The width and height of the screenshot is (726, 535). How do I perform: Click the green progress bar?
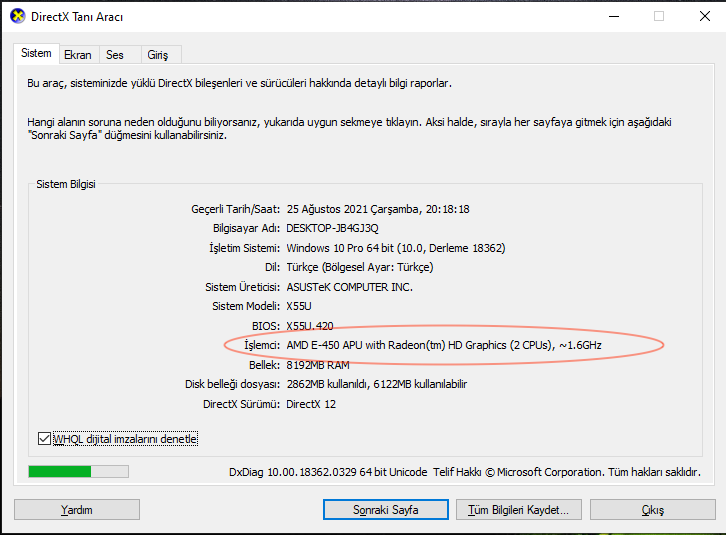[x=78, y=472]
